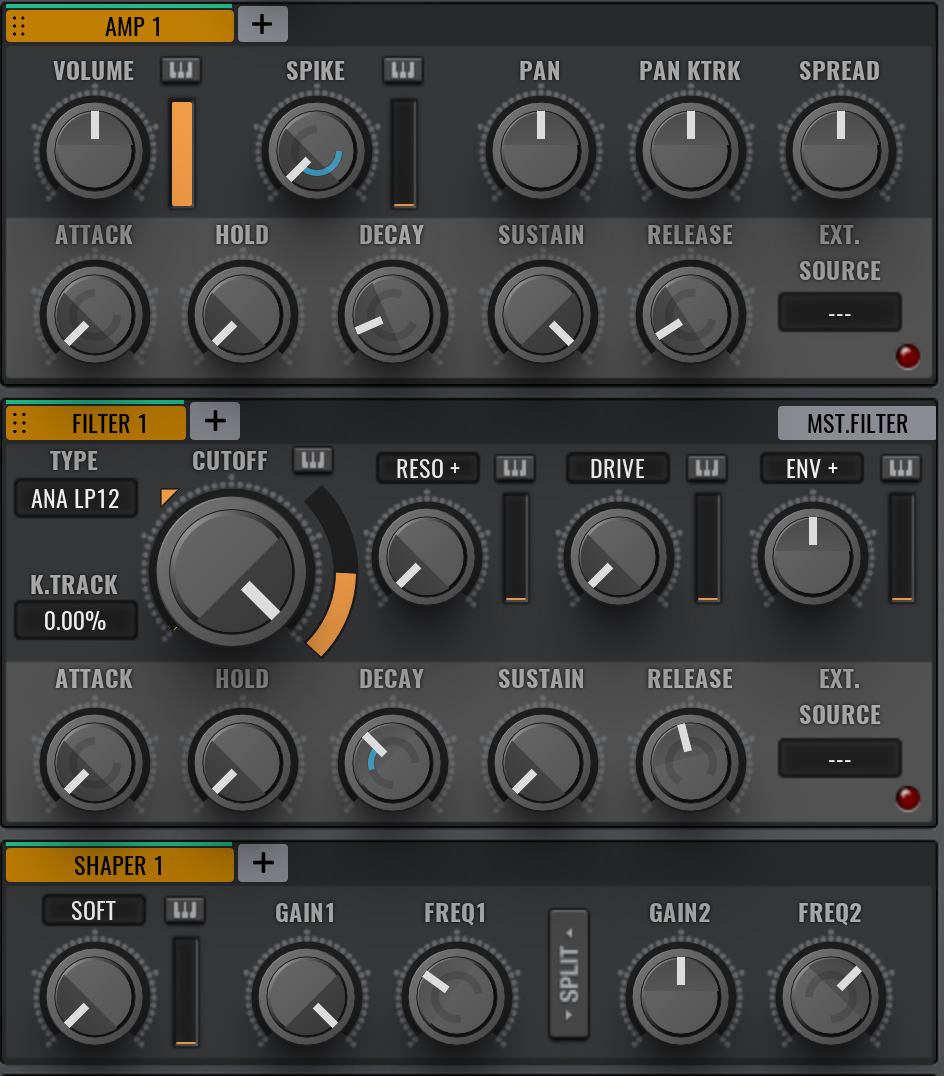944x1076 pixels.
Task: Click the FILTER 1 drag handle dots
Action: pyautogui.click(x=19, y=423)
